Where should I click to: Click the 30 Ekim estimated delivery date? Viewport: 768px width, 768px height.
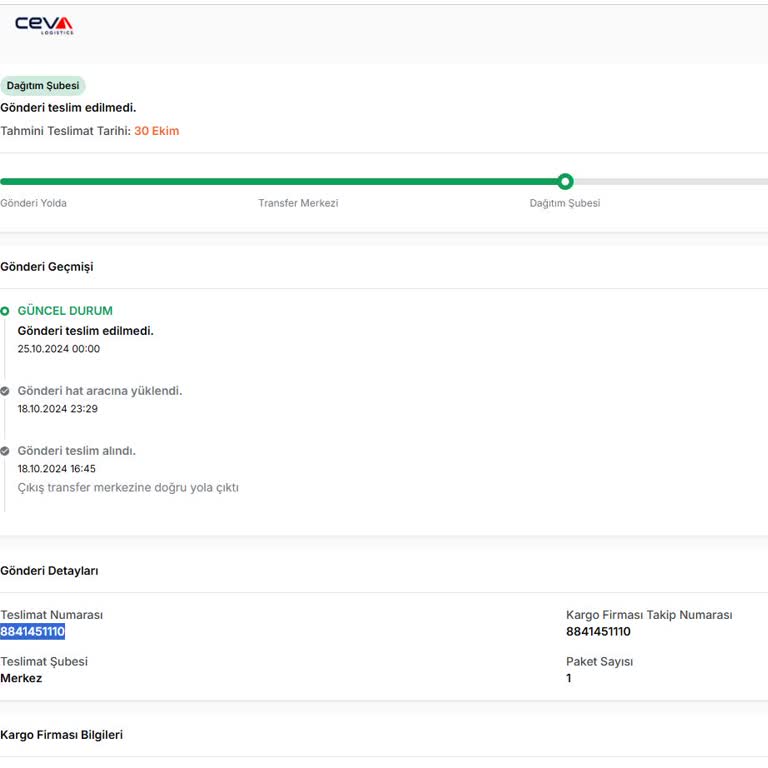(x=157, y=131)
